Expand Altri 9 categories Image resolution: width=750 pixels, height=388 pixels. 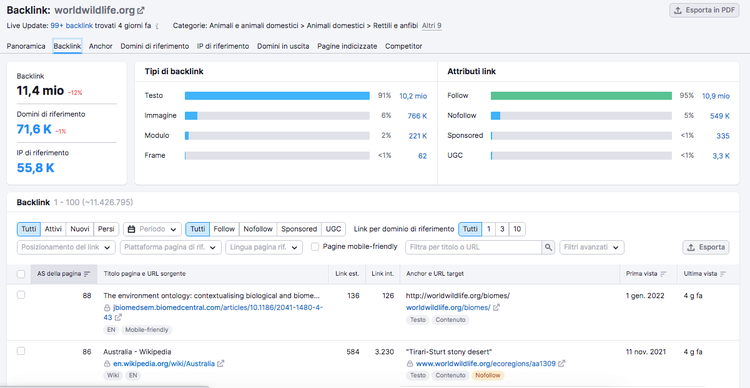coord(431,25)
